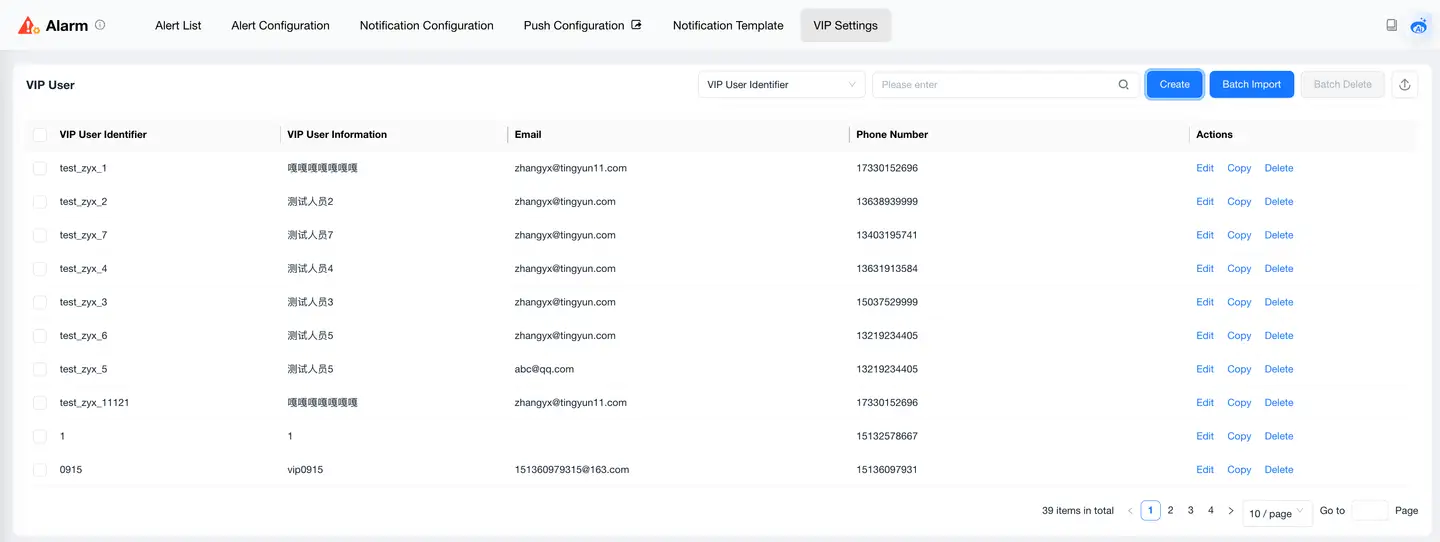The width and height of the screenshot is (1440, 542).
Task: Copy the test_zyx_11121 user
Action: [x=1239, y=403]
